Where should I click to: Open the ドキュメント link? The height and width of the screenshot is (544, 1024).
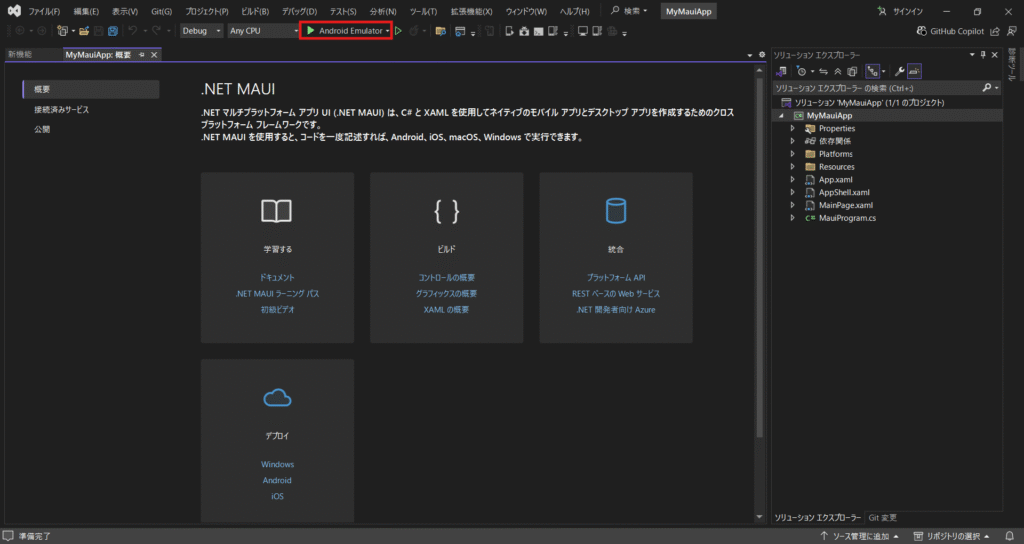(277, 278)
